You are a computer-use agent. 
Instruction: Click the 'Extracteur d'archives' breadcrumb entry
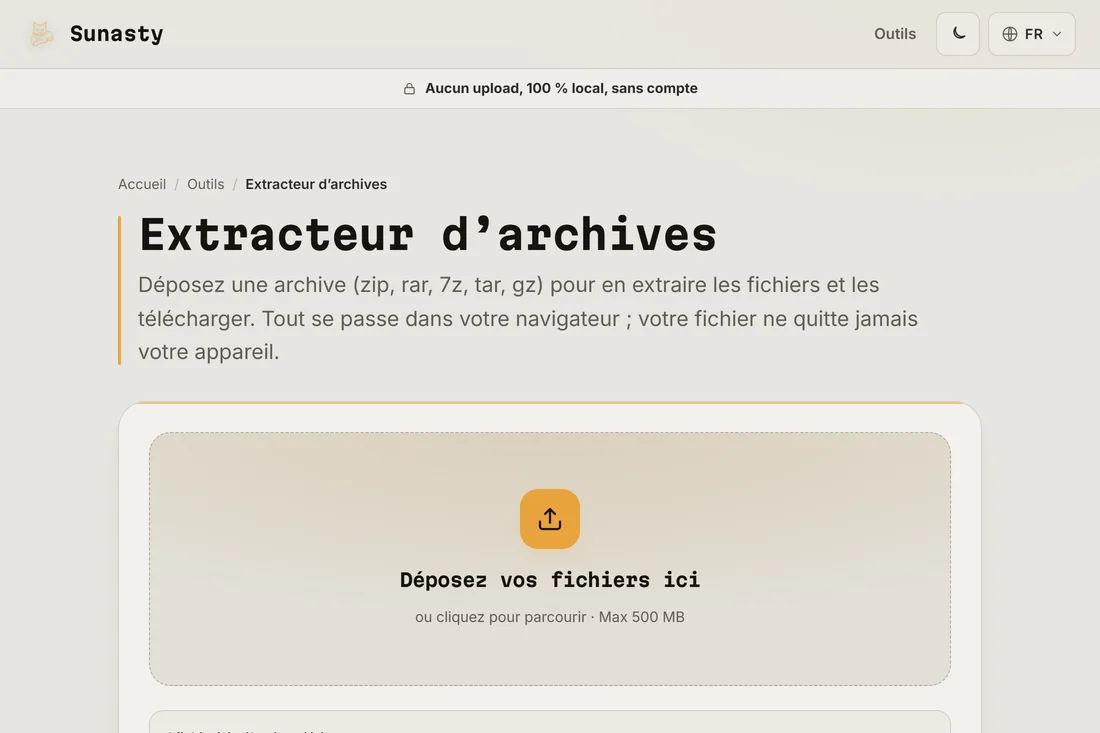(316, 184)
